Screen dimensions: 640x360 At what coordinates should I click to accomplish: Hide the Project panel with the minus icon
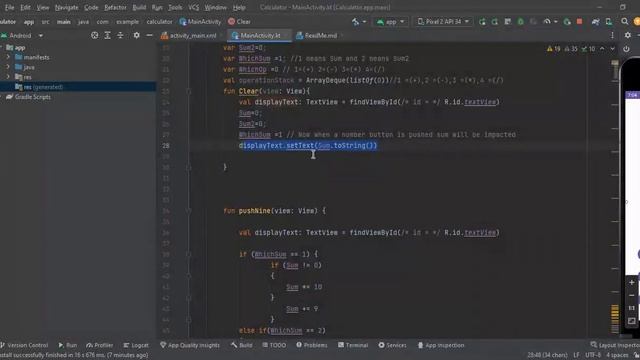149,36
